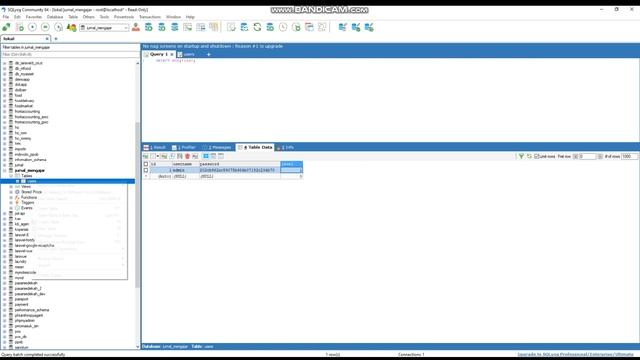
Task: Click the cancel changes icon in Table Data toolbar
Action: coord(195,156)
